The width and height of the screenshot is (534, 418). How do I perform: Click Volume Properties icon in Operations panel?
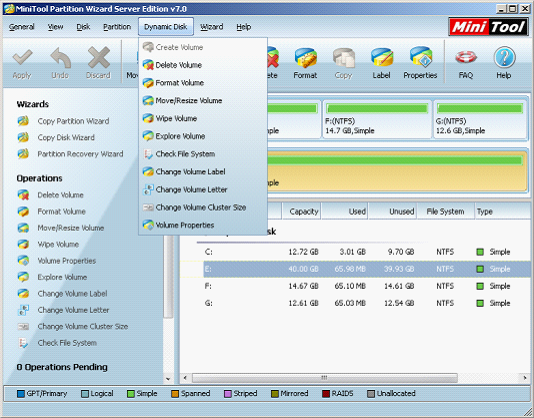pyautogui.click(x=23, y=261)
